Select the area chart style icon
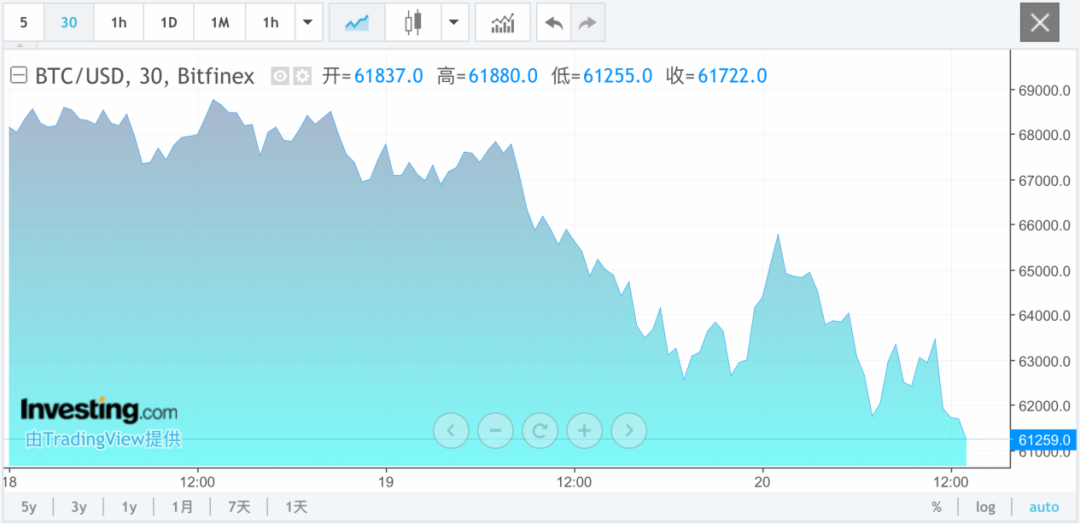This screenshot has height=524, width=1080. (x=357, y=22)
